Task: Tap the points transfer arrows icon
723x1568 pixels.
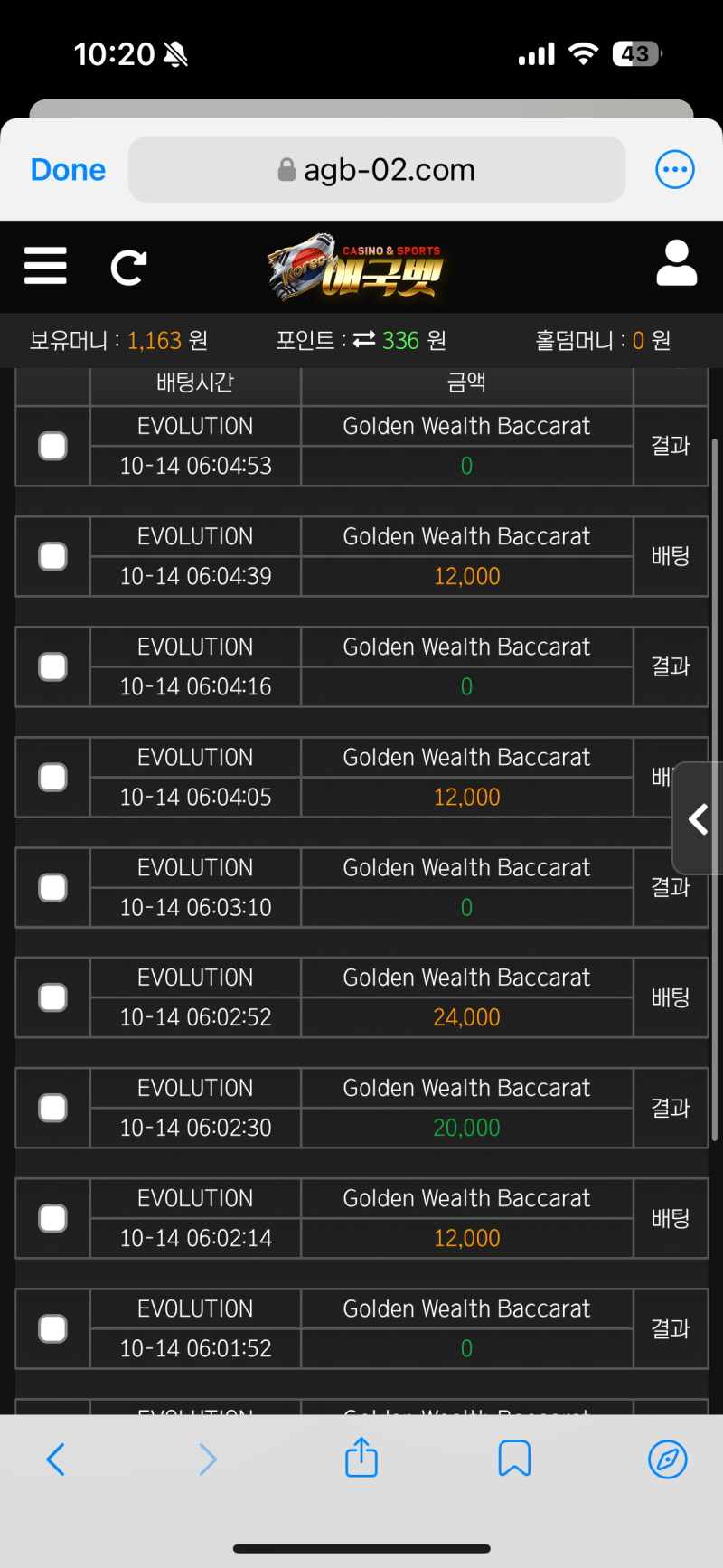Action: tap(364, 340)
